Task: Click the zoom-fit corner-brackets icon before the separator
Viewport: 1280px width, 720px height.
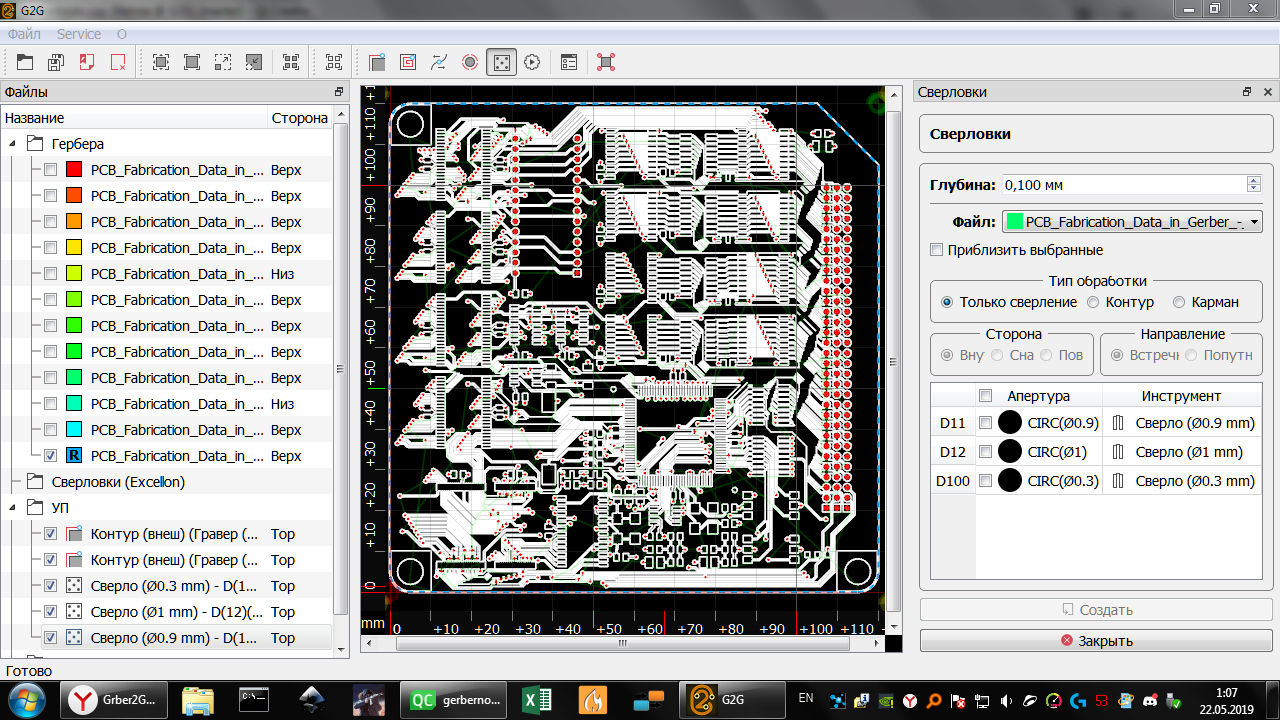Action: [291, 62]
